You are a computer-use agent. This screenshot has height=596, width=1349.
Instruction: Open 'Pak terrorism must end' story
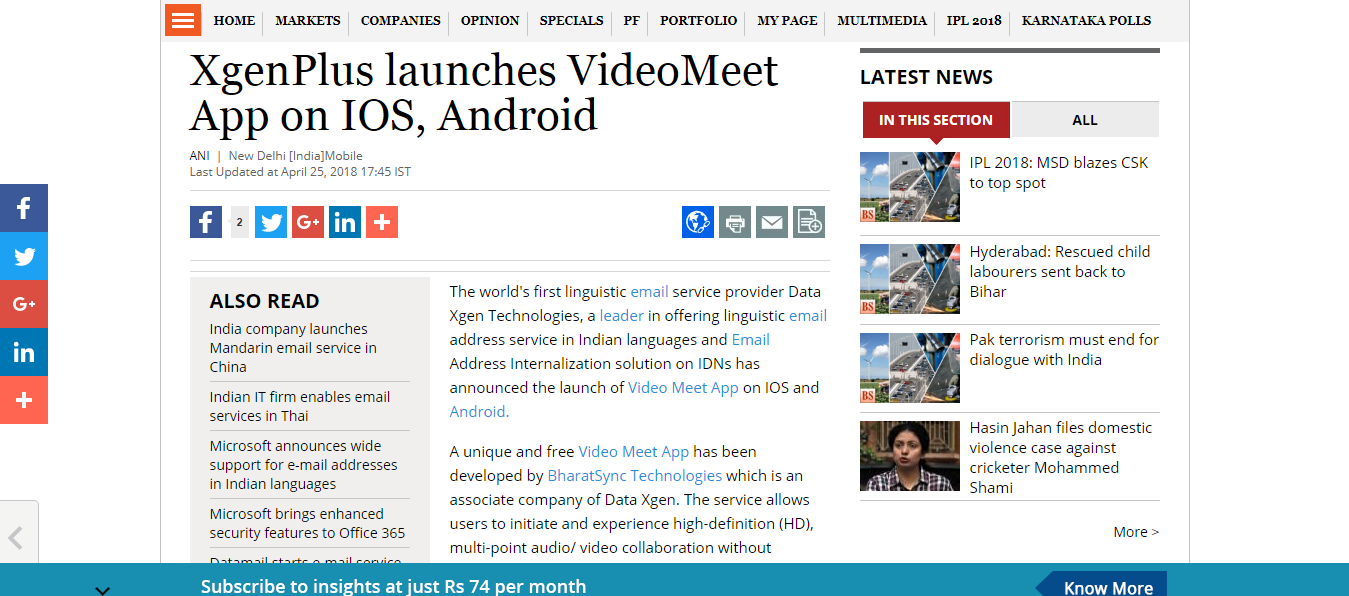coord(1064,350)
